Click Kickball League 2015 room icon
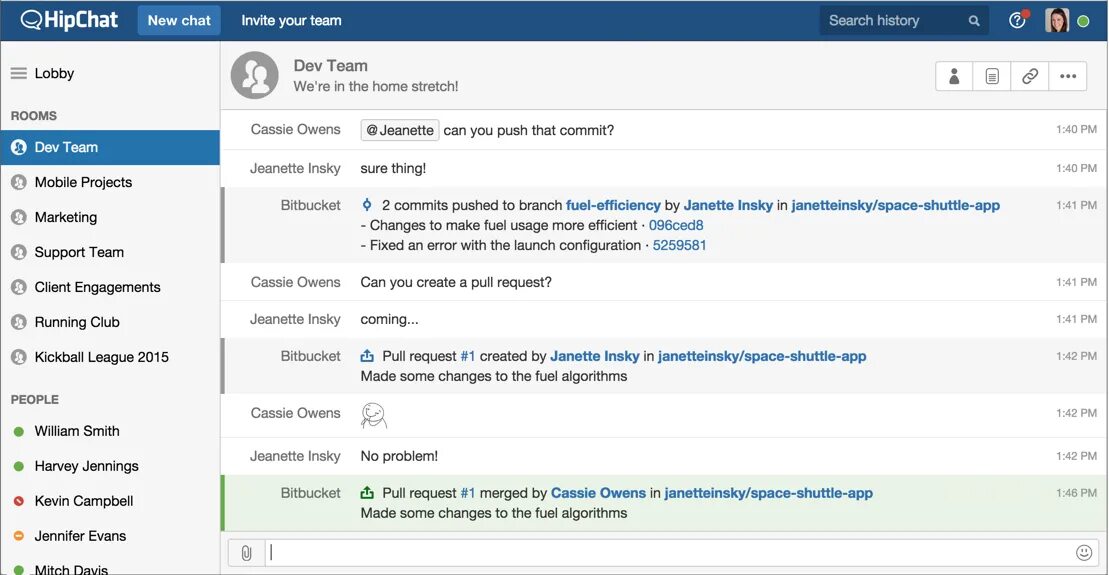The height and width of the screenshot is (575, 1109). [x=19, y=357]
